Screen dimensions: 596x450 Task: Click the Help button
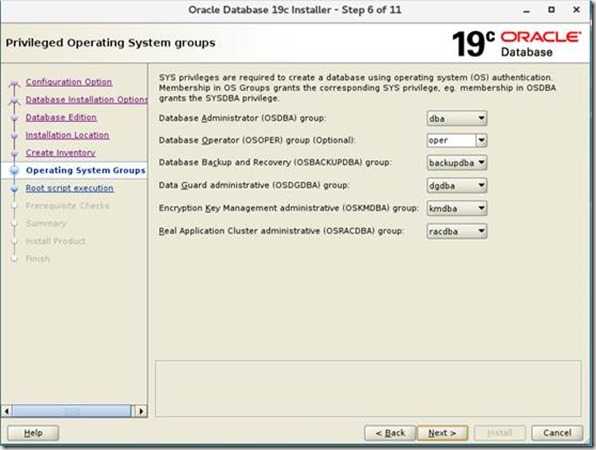pyautogui.click(x=33, y=433)
